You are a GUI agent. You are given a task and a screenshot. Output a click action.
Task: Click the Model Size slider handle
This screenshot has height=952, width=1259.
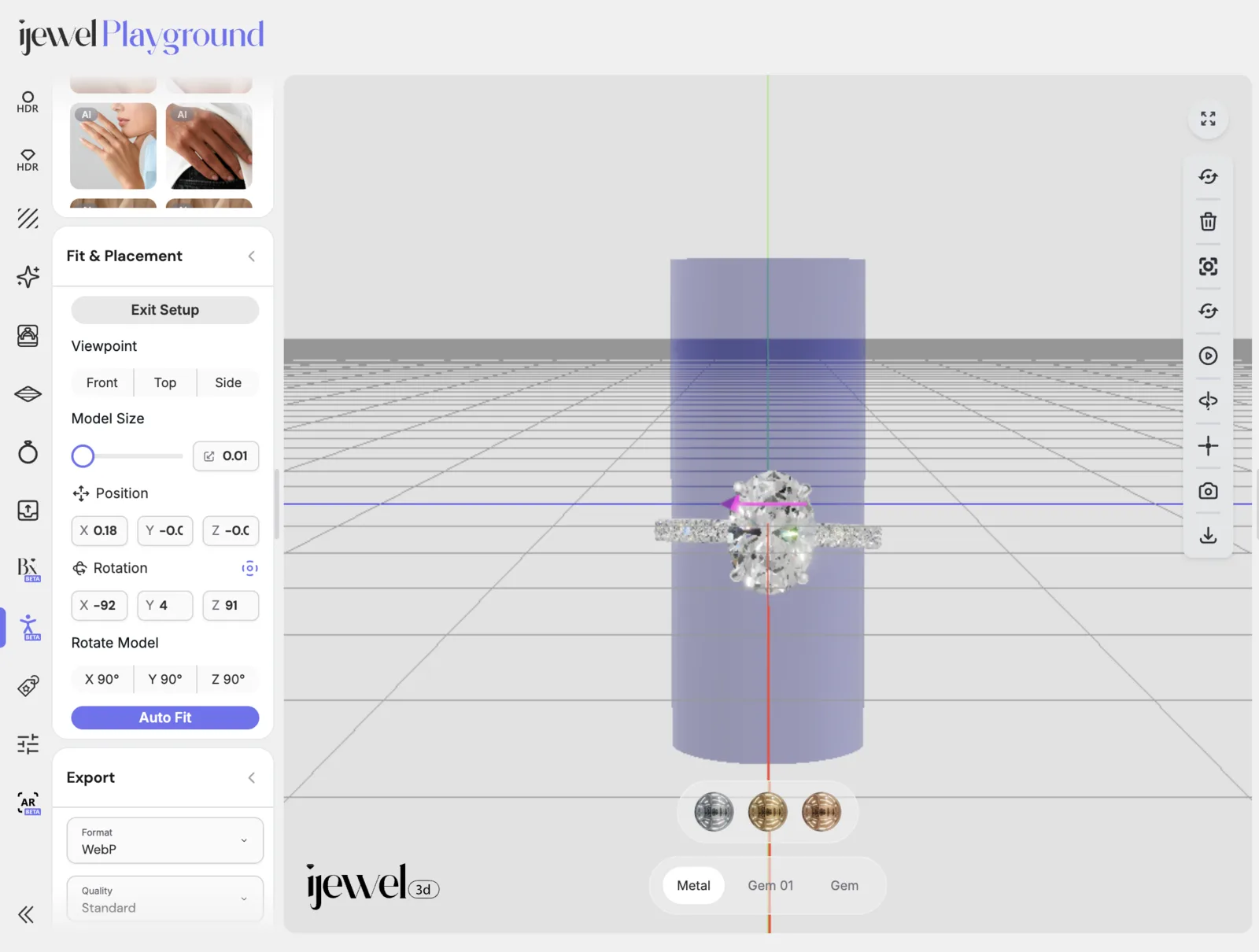[x=83, y=456]
